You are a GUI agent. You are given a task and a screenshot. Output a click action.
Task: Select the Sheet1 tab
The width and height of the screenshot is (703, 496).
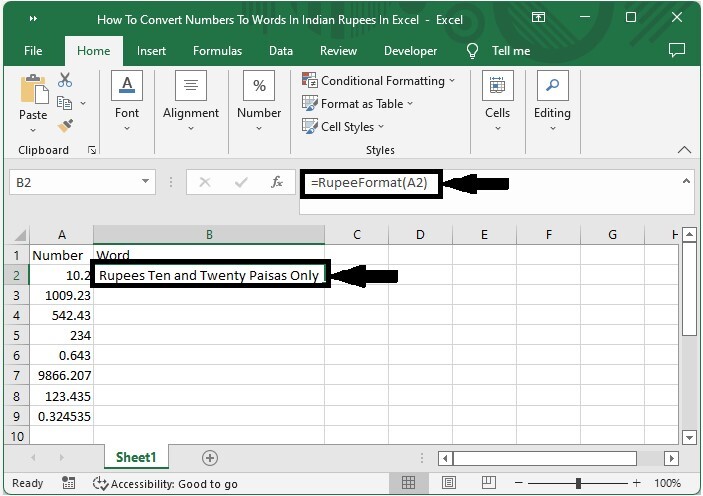pyautogui.click(x=136, y=457)
